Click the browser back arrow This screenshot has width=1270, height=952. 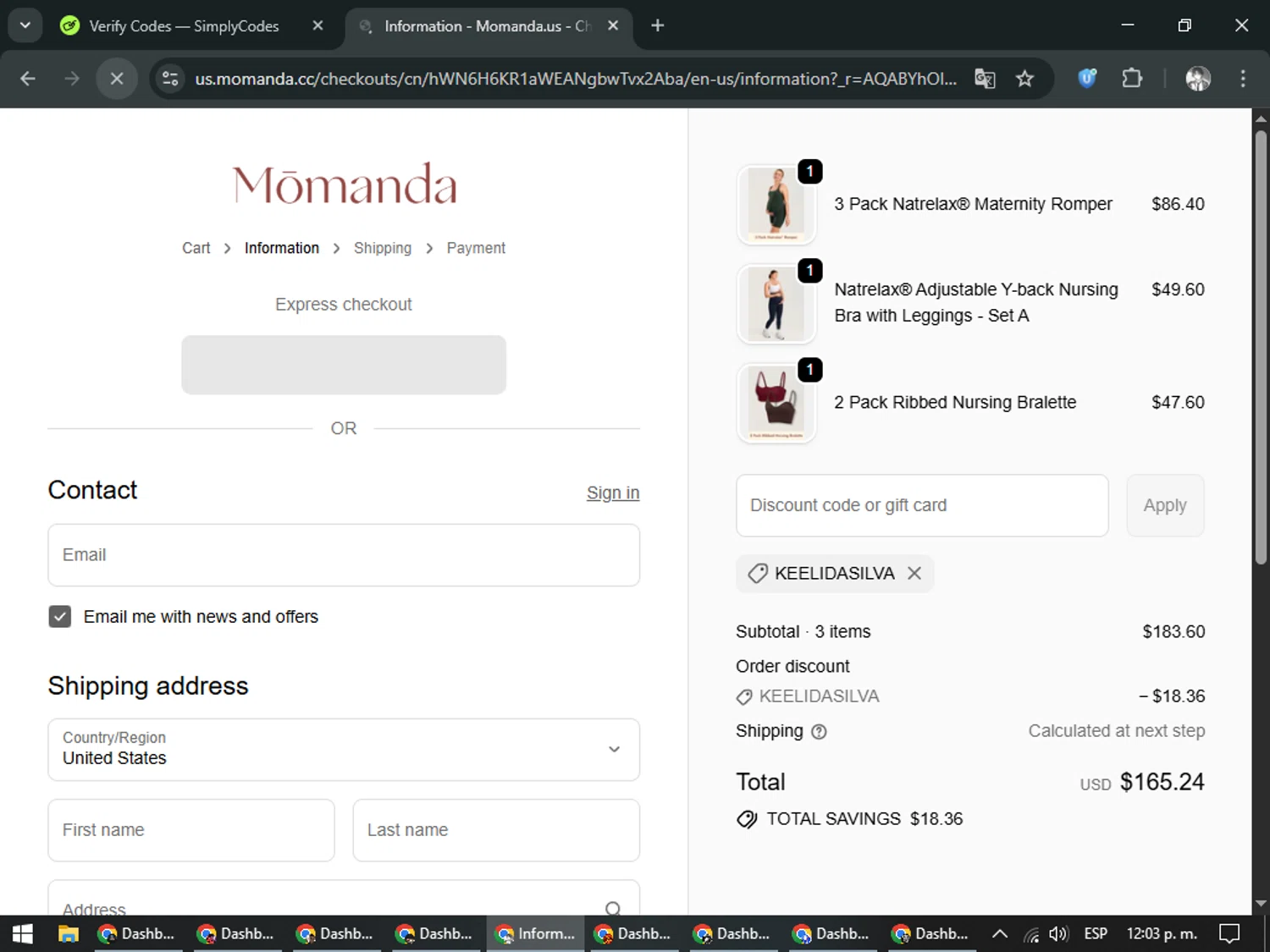coord(27,79)
